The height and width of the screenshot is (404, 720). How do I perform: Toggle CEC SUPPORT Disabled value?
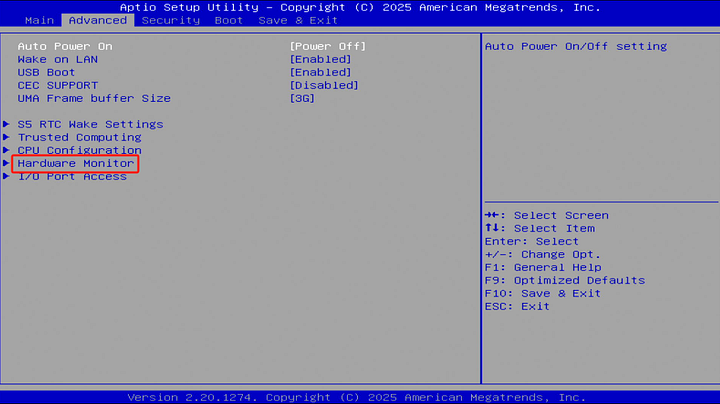pyautogui.click(x=323, y=85)
